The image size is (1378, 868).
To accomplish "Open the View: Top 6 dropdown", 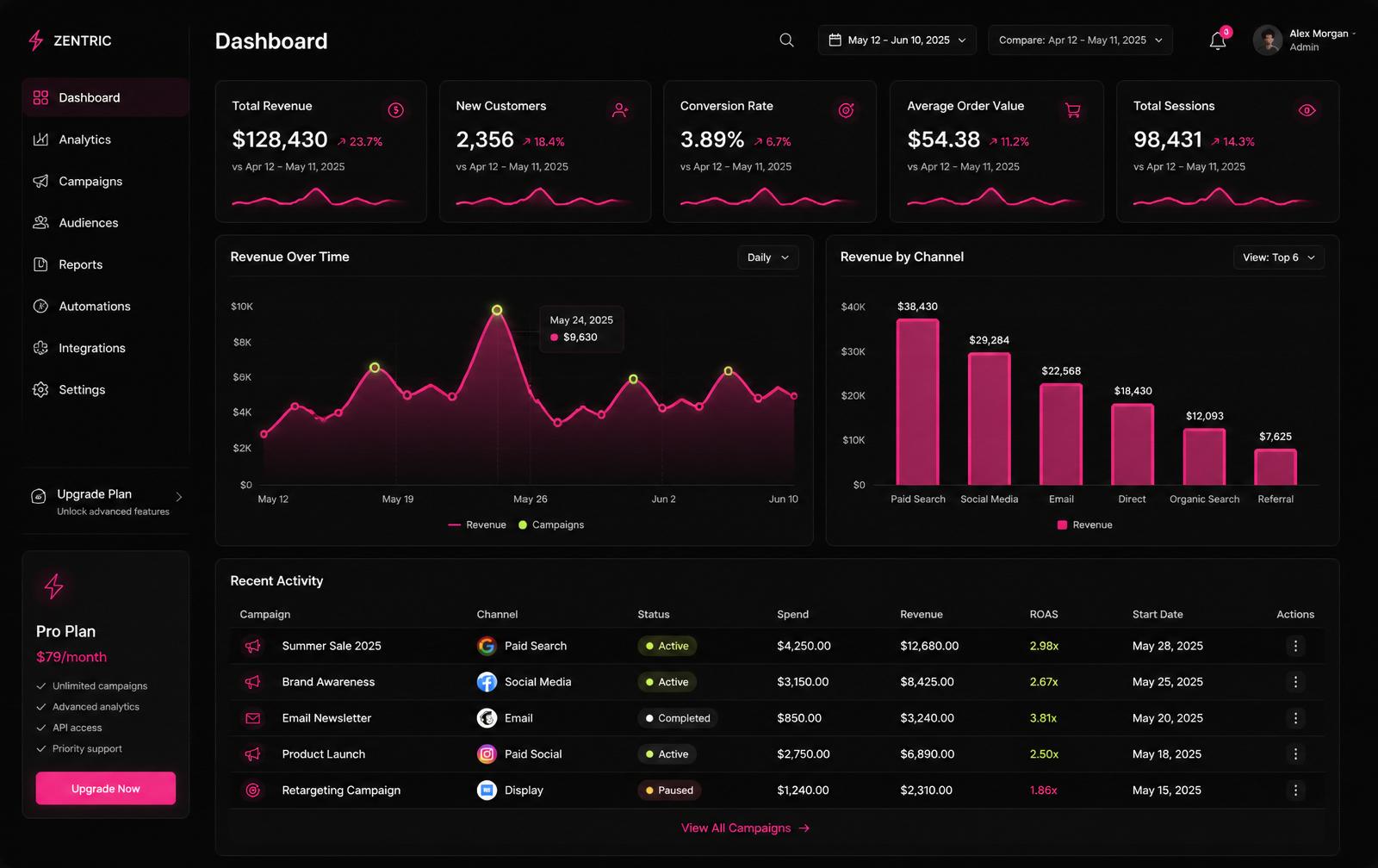I will tap(1279, 257).
